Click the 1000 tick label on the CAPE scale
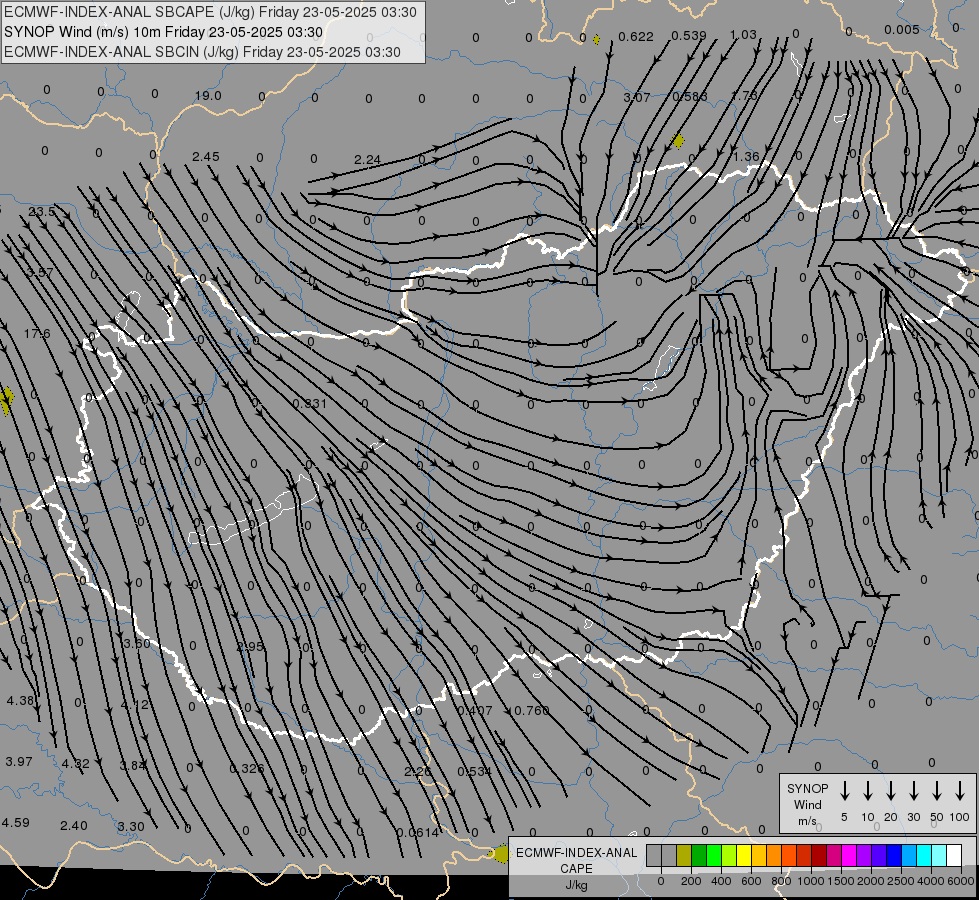The image size is (979, 900). coord(810,881)
